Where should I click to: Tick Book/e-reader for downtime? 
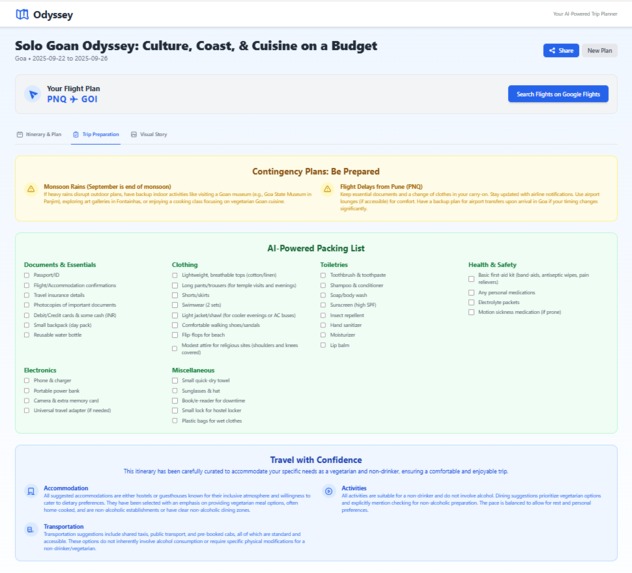[x=175, y=401]
